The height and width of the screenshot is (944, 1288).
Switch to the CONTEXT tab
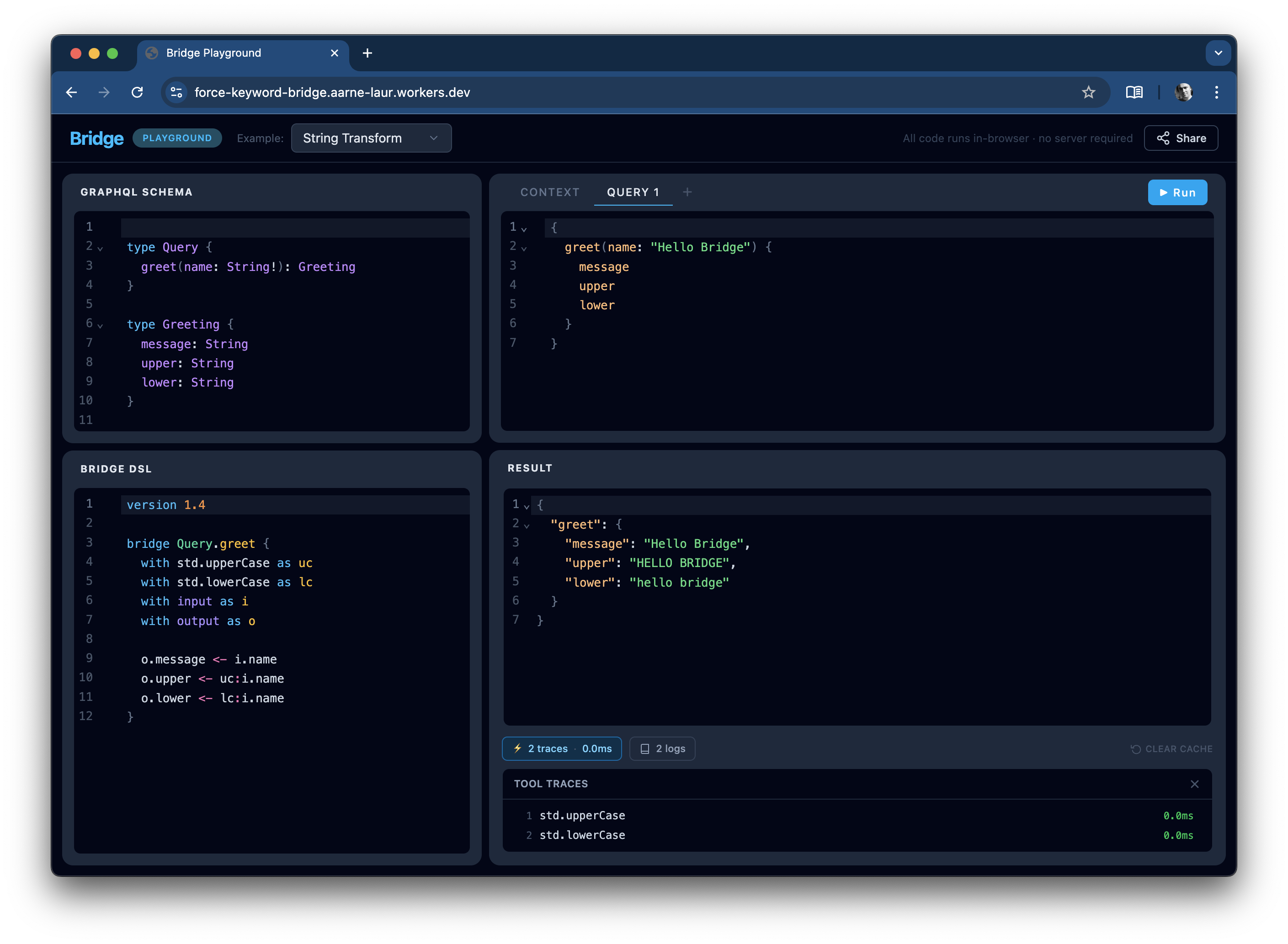(x=549, y=192)
